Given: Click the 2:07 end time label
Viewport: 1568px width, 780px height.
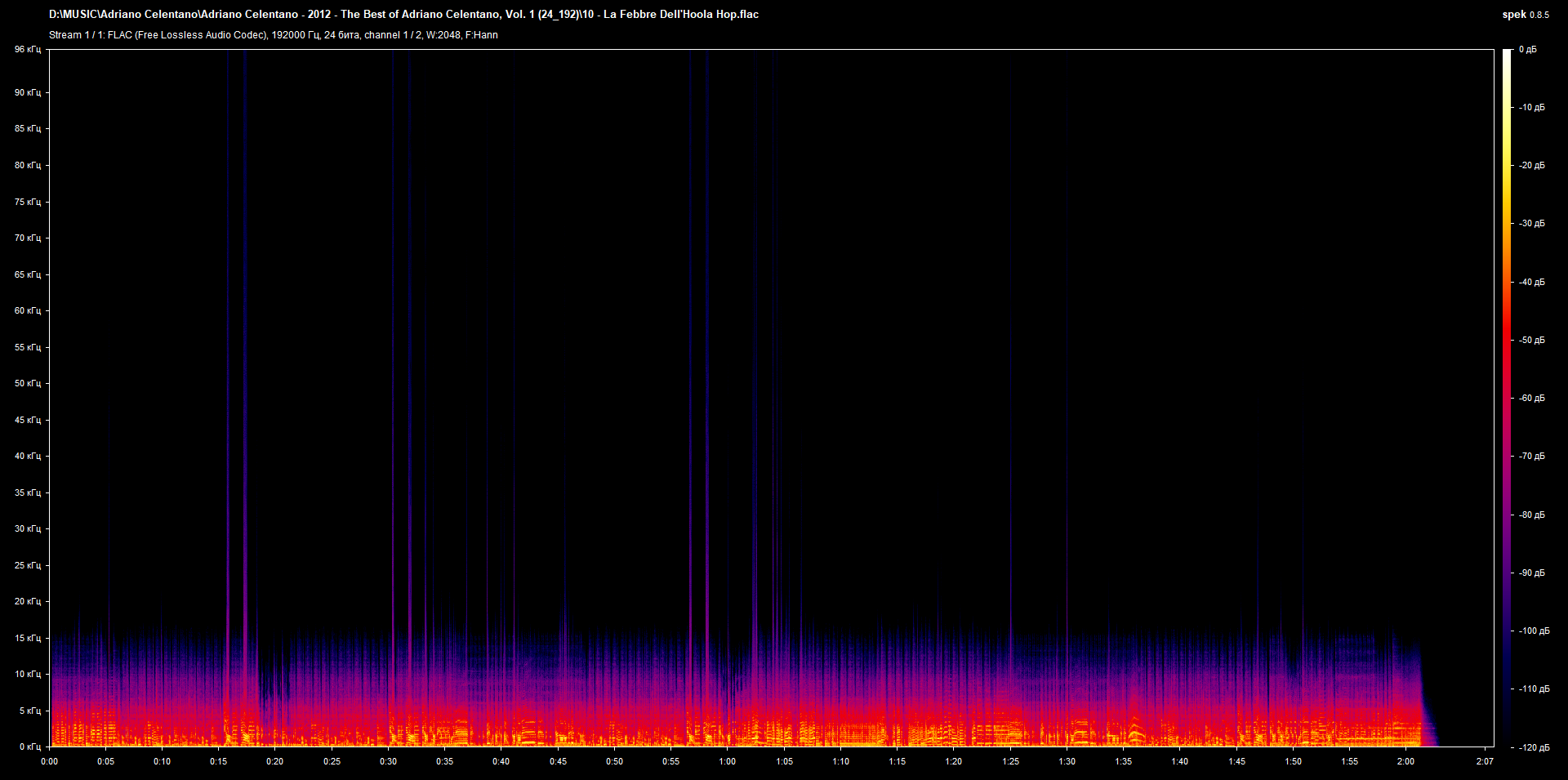Looking at the screenshot, I should click(x=1485, y=761).
